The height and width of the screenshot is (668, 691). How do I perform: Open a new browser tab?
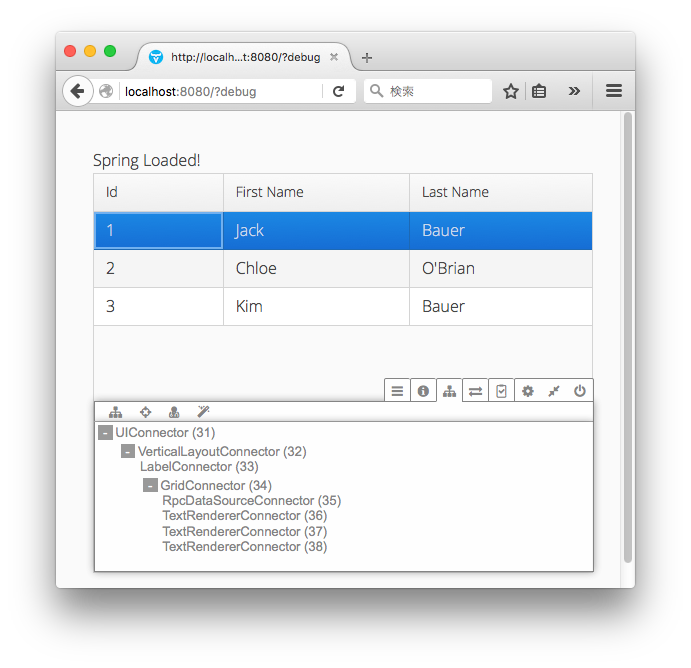pyautogui.click(x=367, y=57)
